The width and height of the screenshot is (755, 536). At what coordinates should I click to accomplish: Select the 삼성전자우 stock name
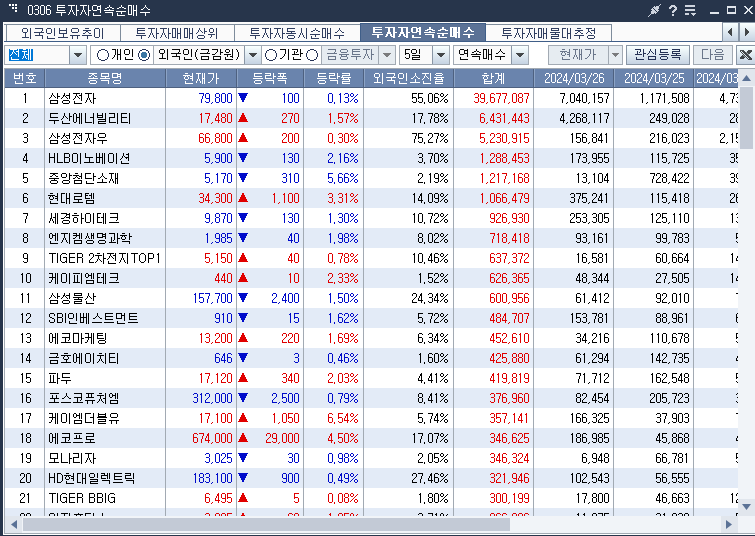78,138
